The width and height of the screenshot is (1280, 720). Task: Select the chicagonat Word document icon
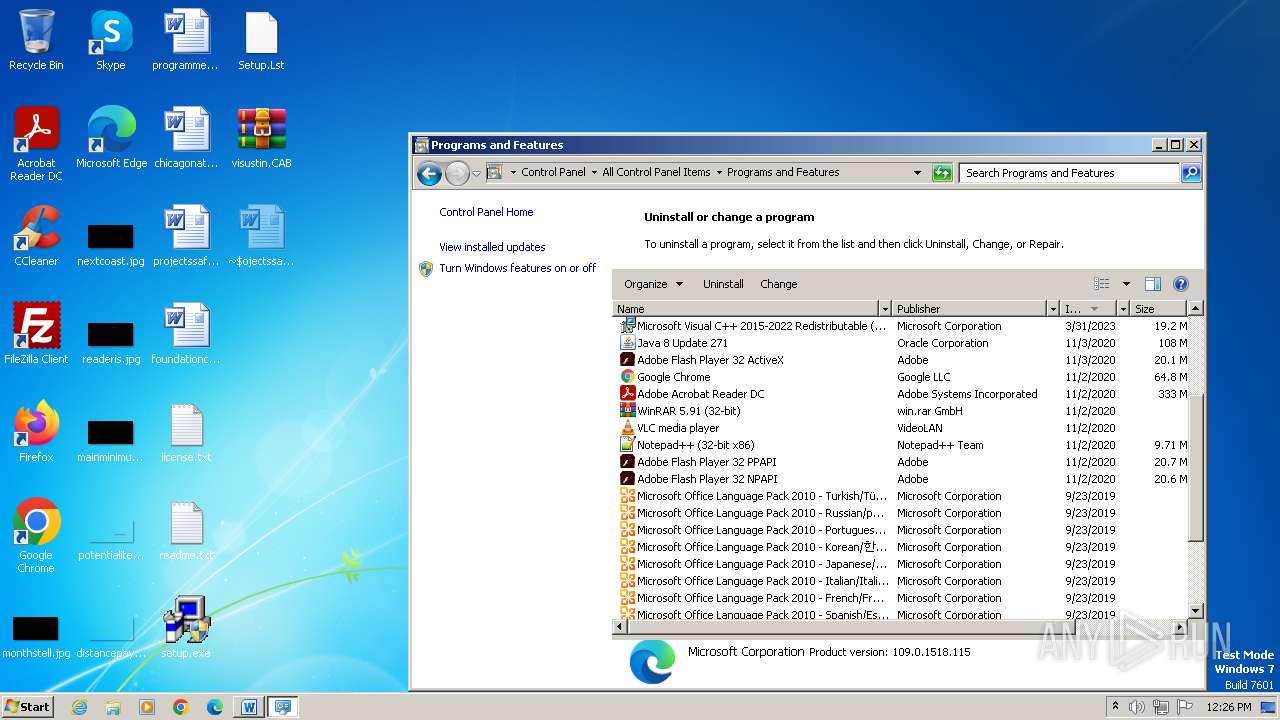(186, 138)
